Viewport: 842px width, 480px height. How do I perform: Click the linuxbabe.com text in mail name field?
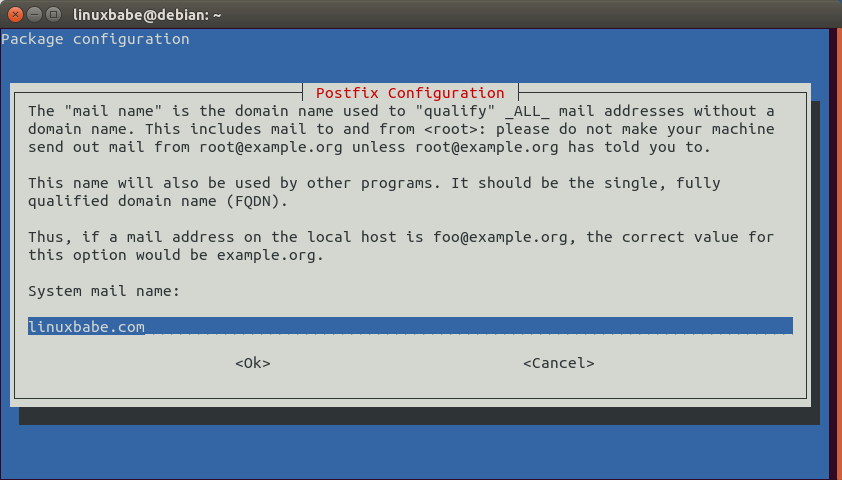pyautogui.click(x=86, y=327)
